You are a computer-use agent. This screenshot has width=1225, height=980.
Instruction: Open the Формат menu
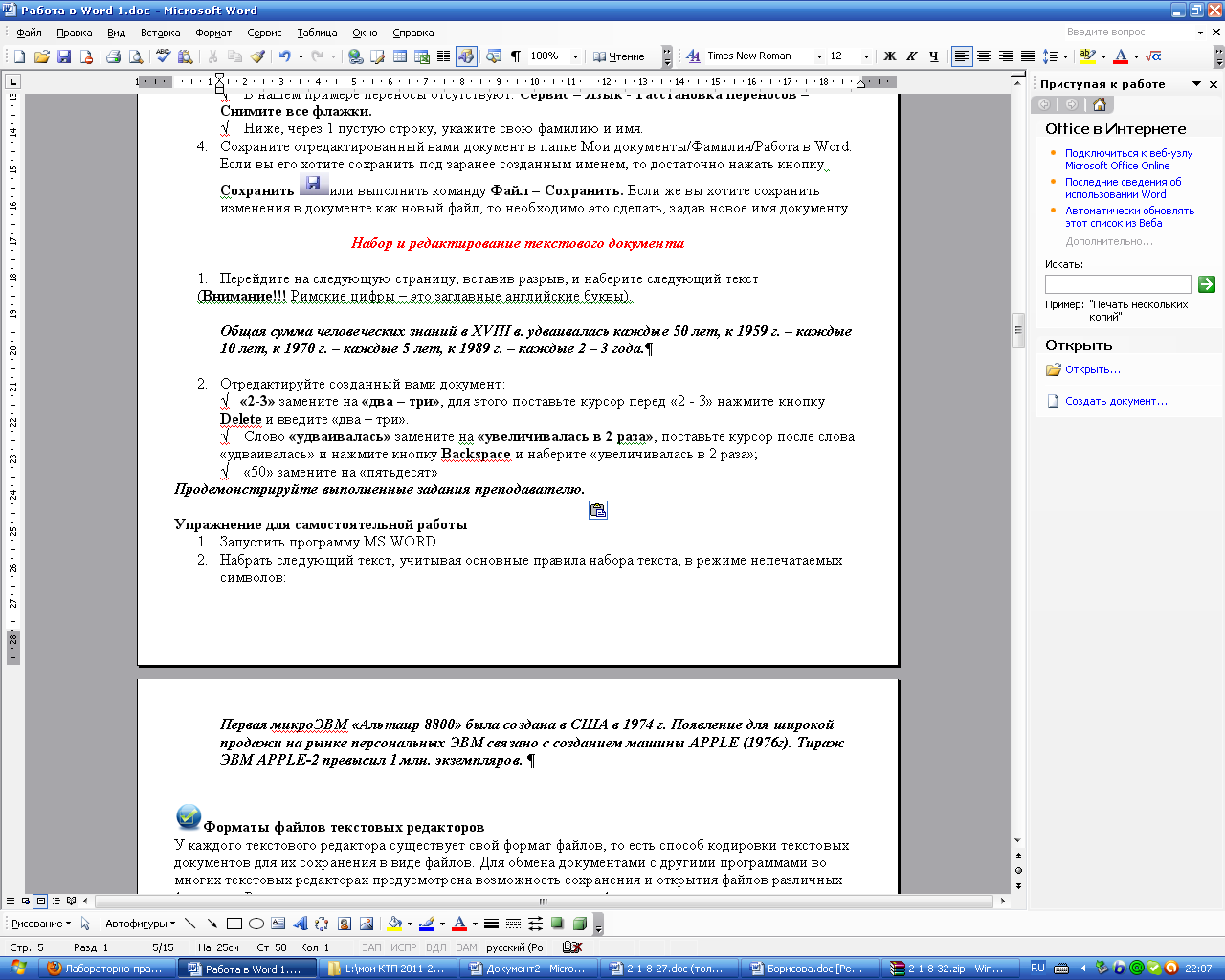pyautogui.click(x=213, y=33)
